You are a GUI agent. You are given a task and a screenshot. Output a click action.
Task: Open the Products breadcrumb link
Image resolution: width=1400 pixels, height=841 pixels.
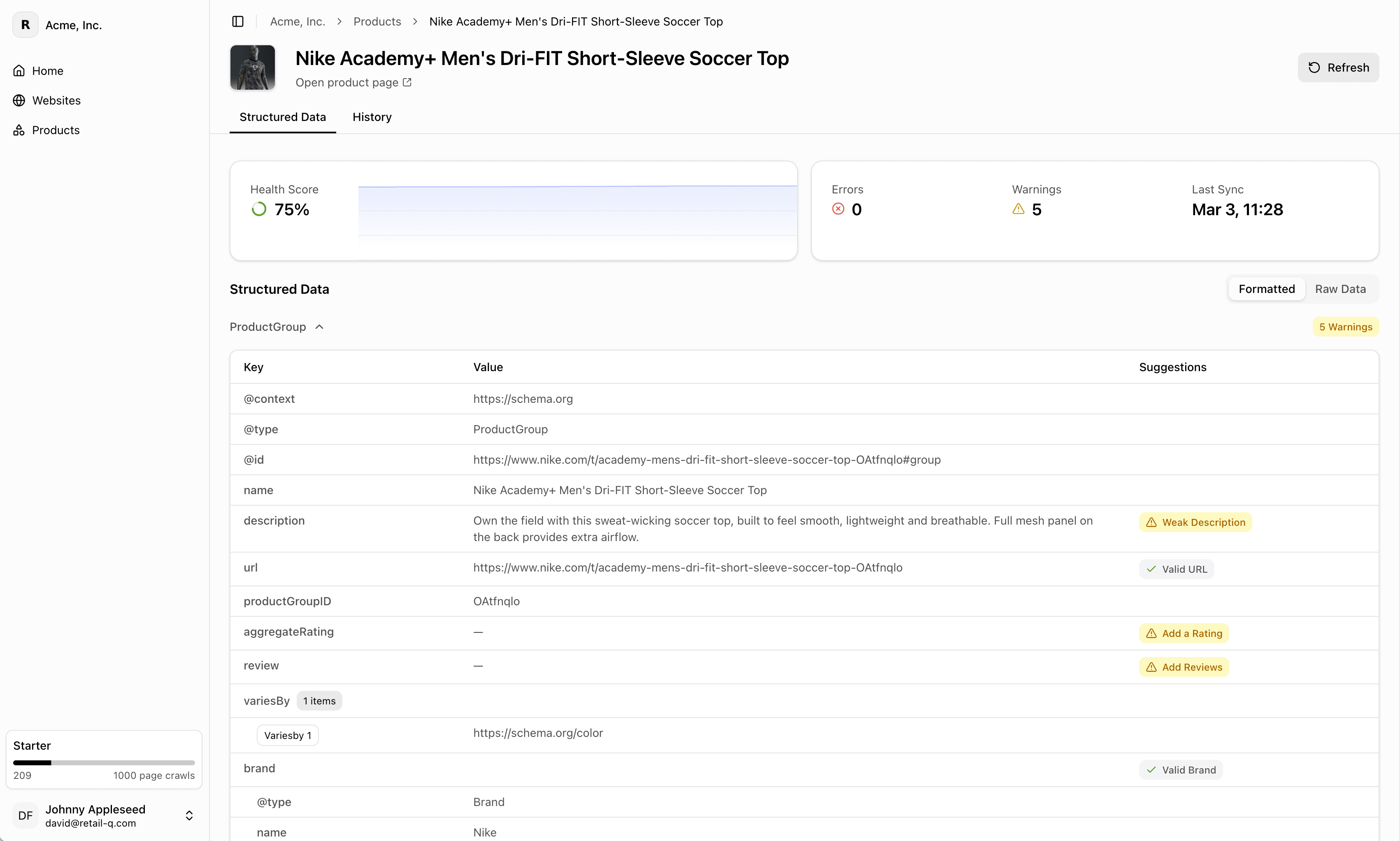coord(377,21)
